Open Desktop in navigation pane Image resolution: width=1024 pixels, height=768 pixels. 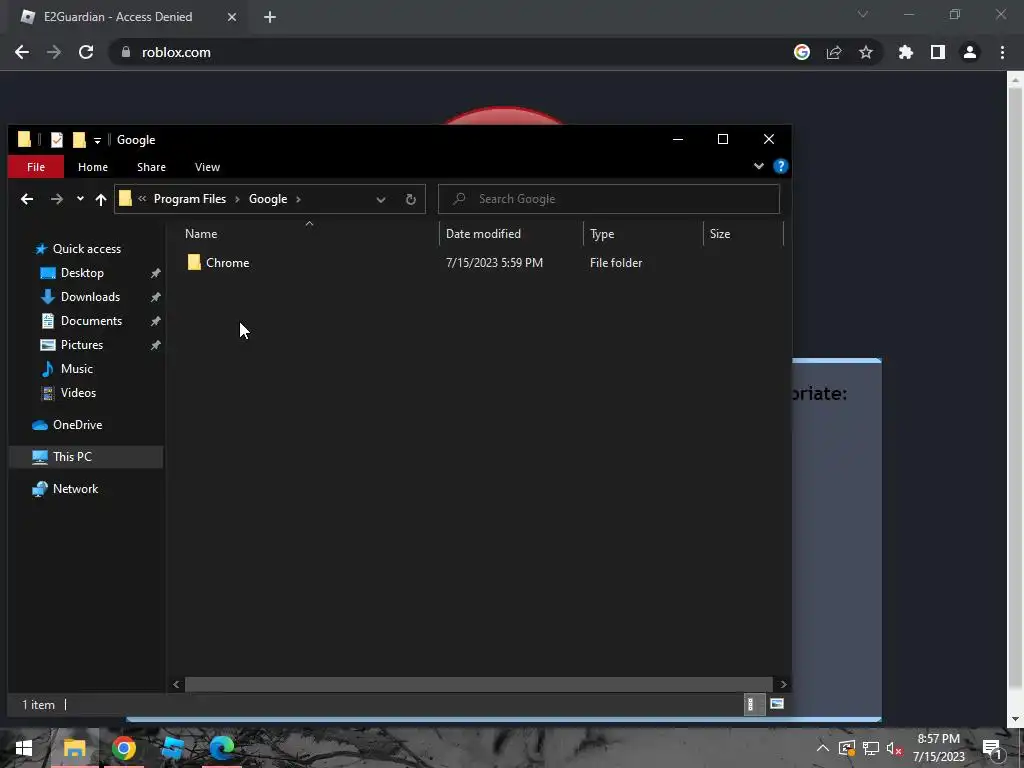82,273
